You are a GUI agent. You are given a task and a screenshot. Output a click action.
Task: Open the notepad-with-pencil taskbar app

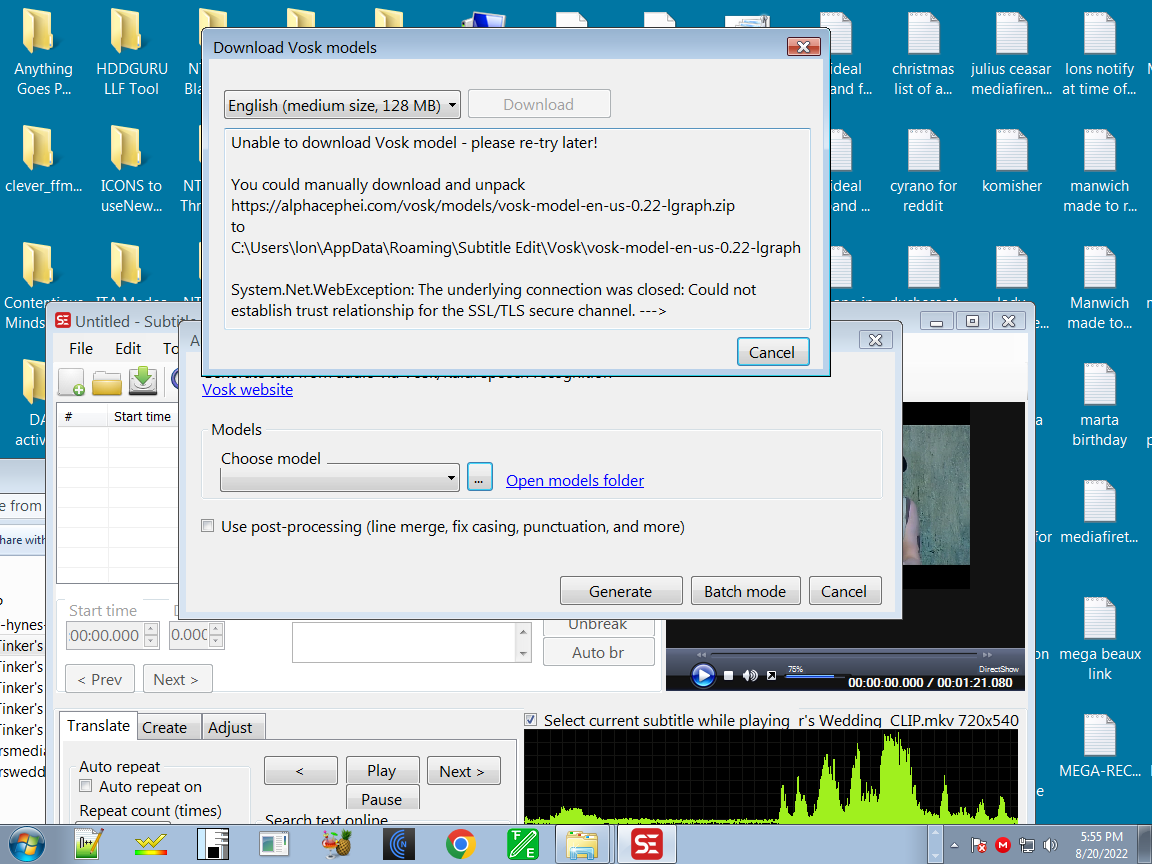pos(90,845)
